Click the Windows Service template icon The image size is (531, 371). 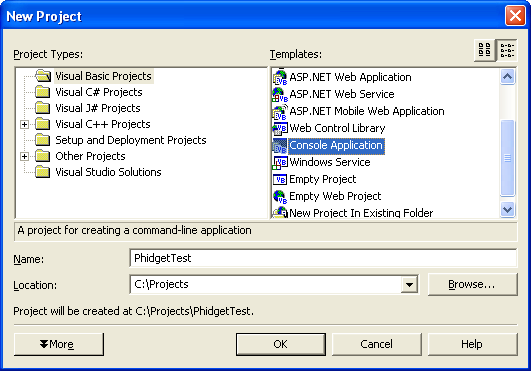tap(280, 162)
